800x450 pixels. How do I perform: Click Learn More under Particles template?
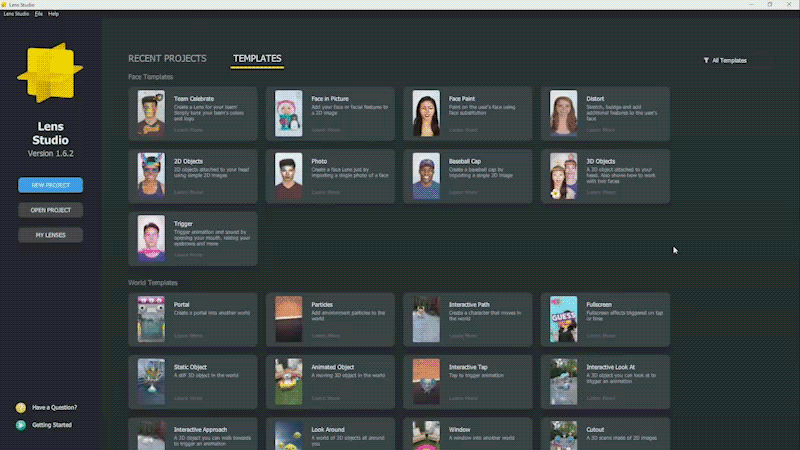pyautogui.click(x=325, y=335)
